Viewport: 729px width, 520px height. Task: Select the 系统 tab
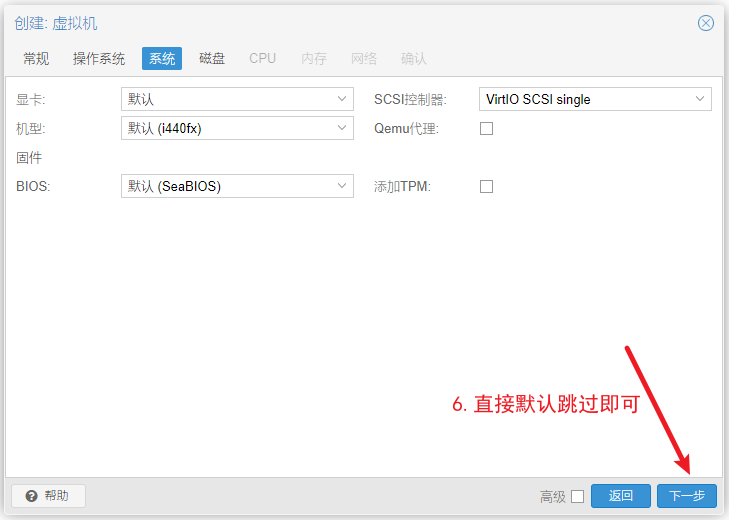(x=162, y=59)
